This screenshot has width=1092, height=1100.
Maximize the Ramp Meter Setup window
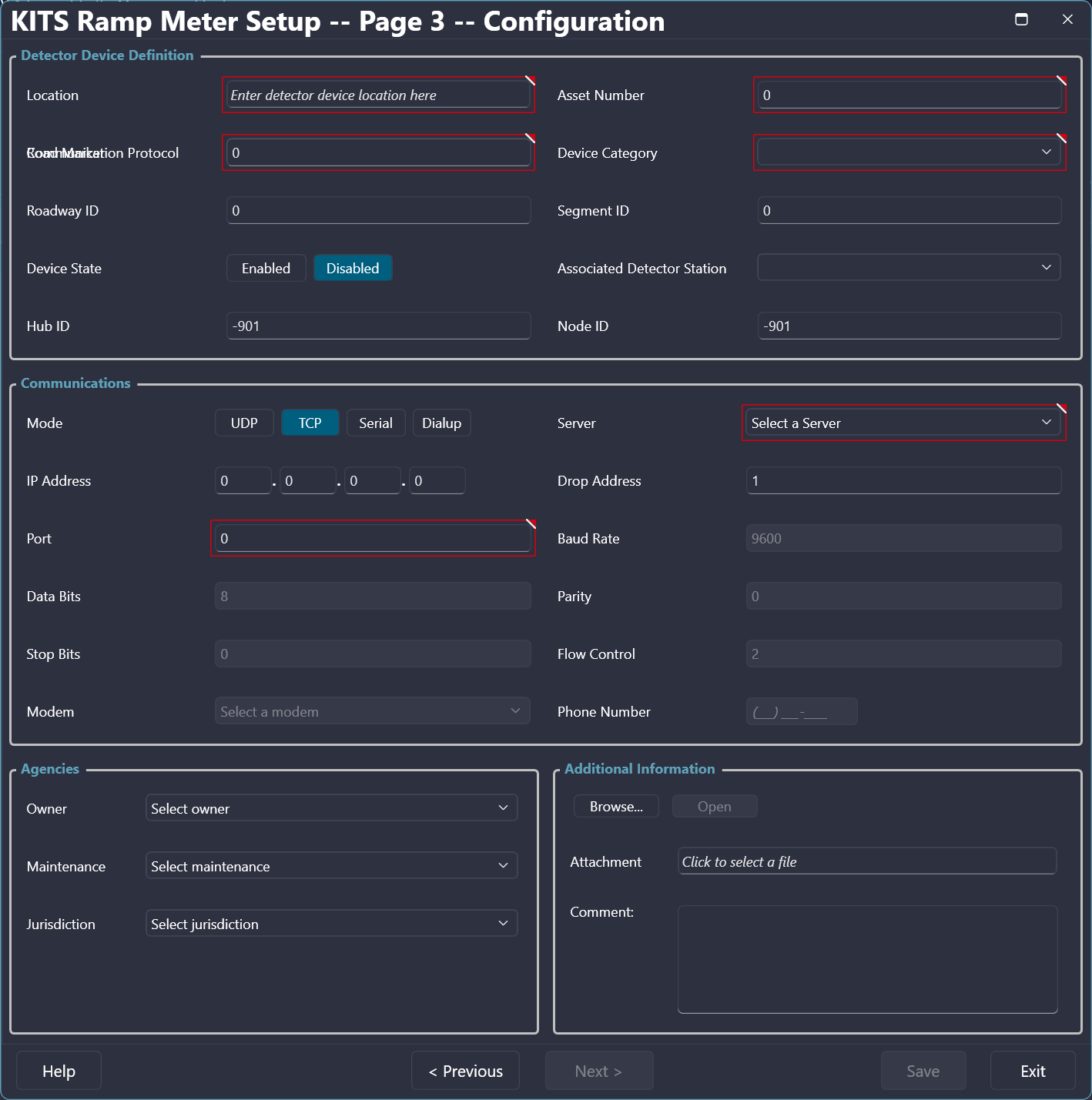(x=1021, y=19)
